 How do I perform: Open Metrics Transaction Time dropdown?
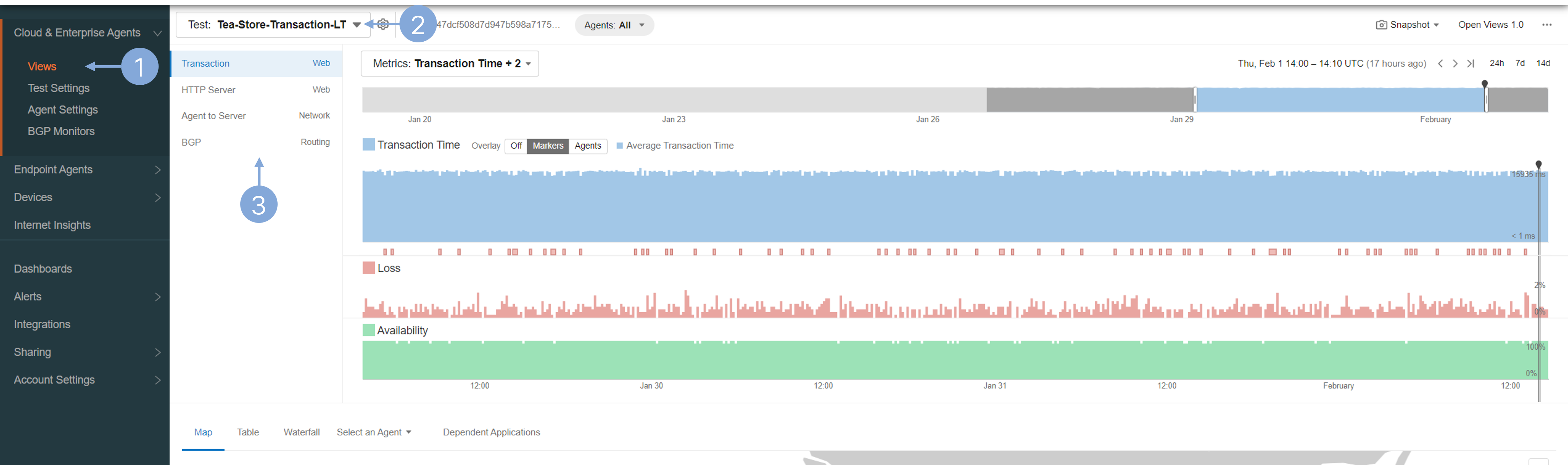coord(450,64)
